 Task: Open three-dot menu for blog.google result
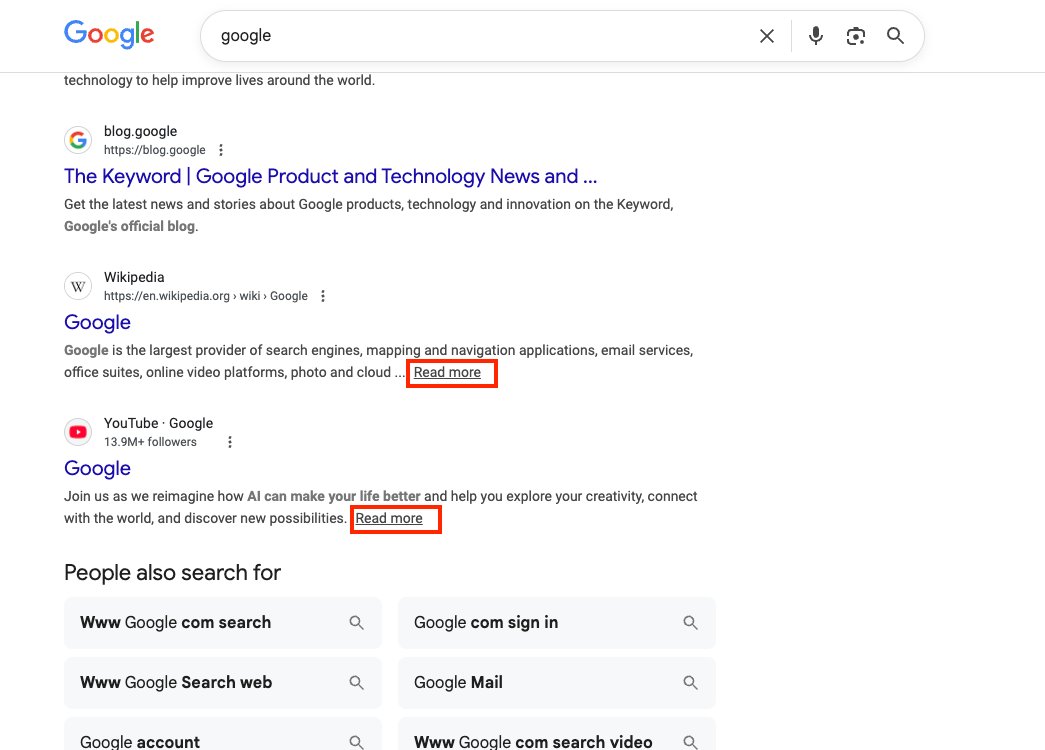pos(221,150)
